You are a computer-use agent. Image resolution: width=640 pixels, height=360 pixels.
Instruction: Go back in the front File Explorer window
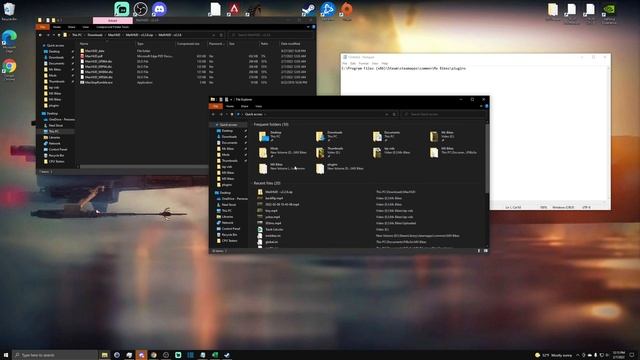(213, 114)
